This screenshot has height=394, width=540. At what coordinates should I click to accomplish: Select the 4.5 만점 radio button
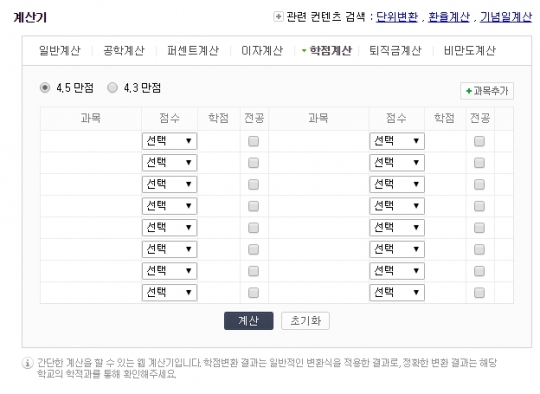click(x=45, y=88)
